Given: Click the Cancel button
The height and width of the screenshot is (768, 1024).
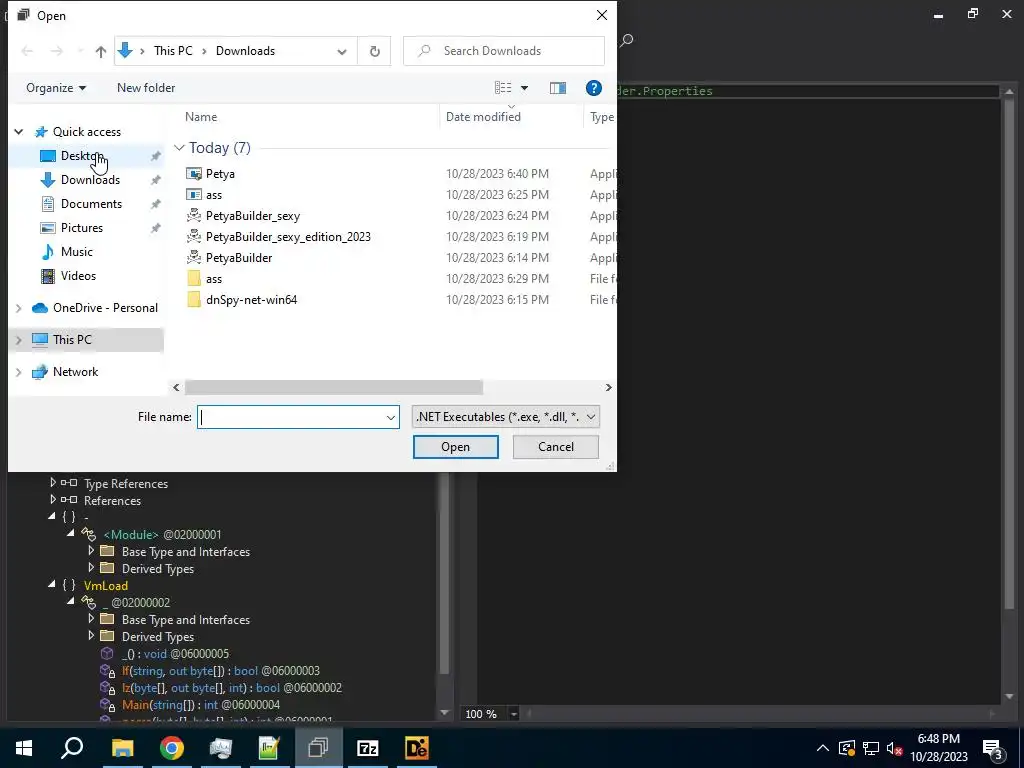Looking at the screenshot, I should pyautogui.click(x=556, y=447).
